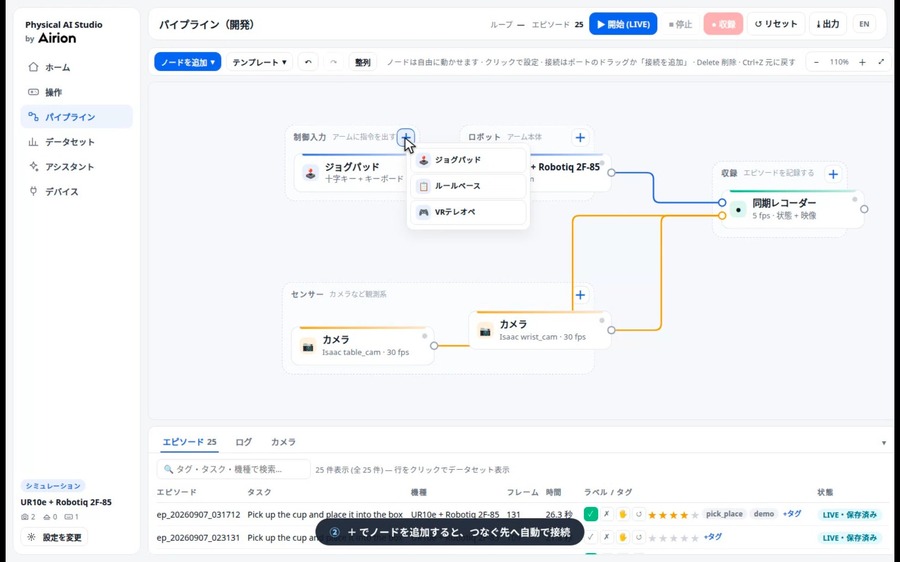Viewport: 900px width, 562px height.
Task: Click the redo arrow in the toolbar
Action: pos(333,62)
